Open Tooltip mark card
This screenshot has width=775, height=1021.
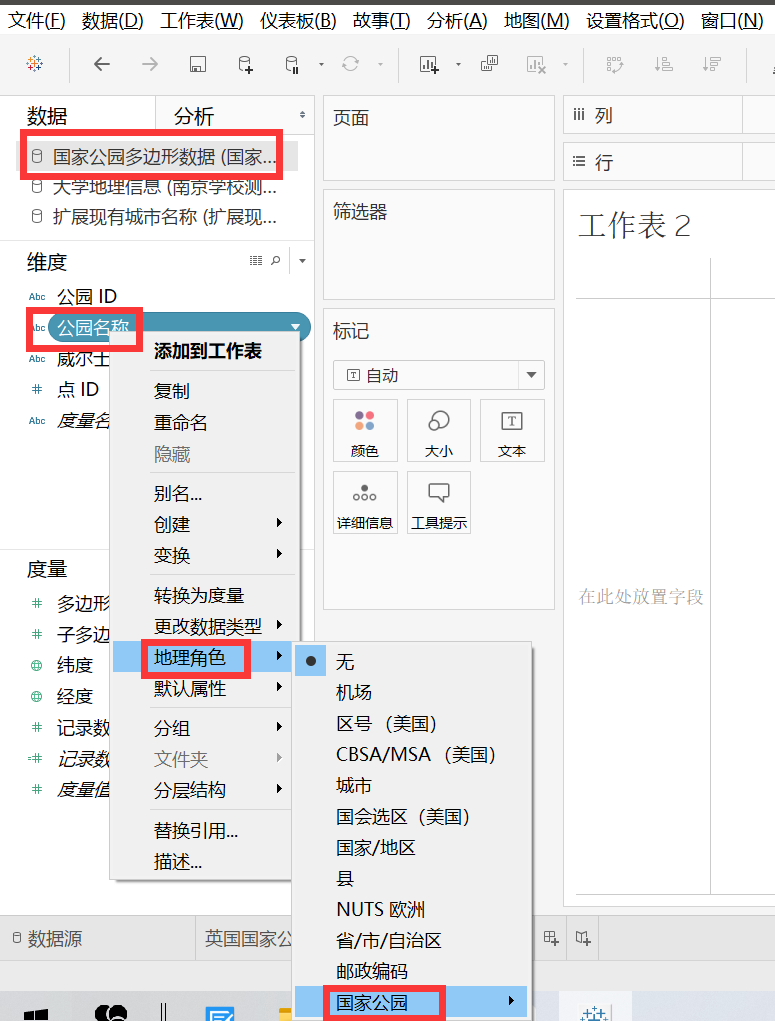[x=438, y=503]
